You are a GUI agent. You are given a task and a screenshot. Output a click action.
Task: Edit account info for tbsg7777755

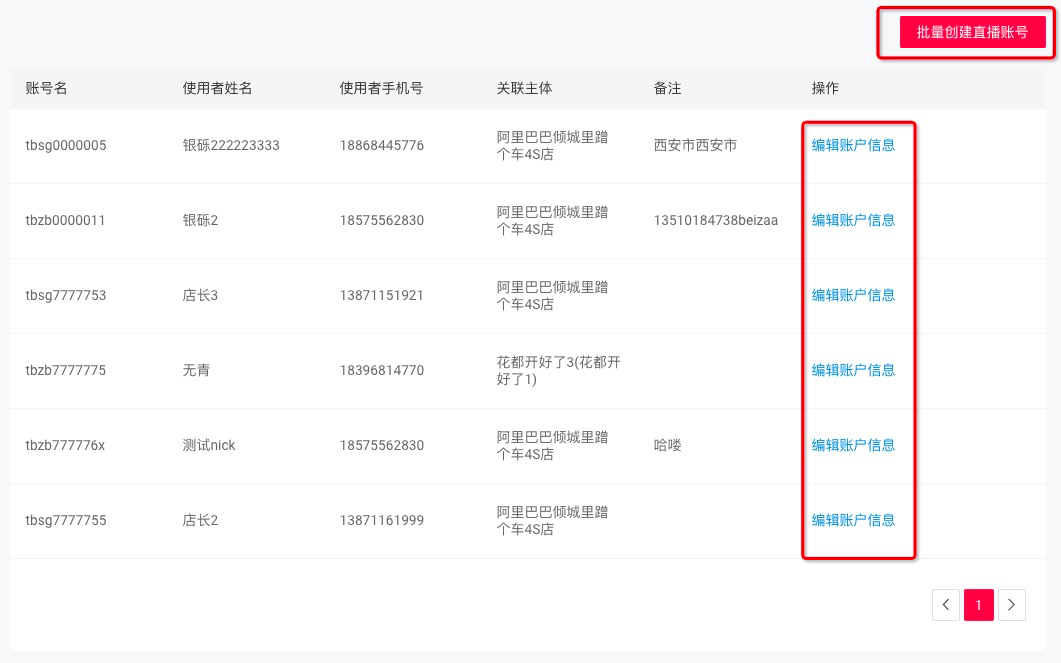point(853,520)
